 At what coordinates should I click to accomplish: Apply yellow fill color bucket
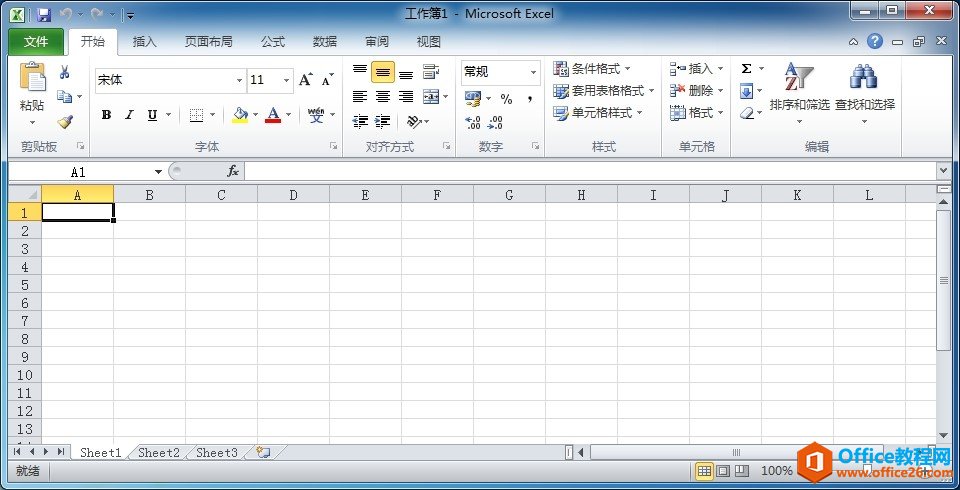pos(240,115)
